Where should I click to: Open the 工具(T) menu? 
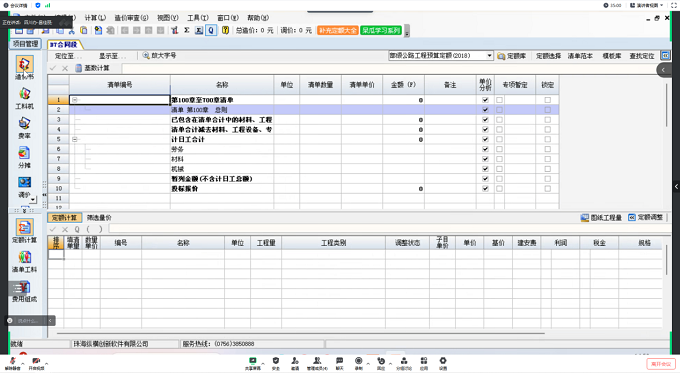[198, 18]
